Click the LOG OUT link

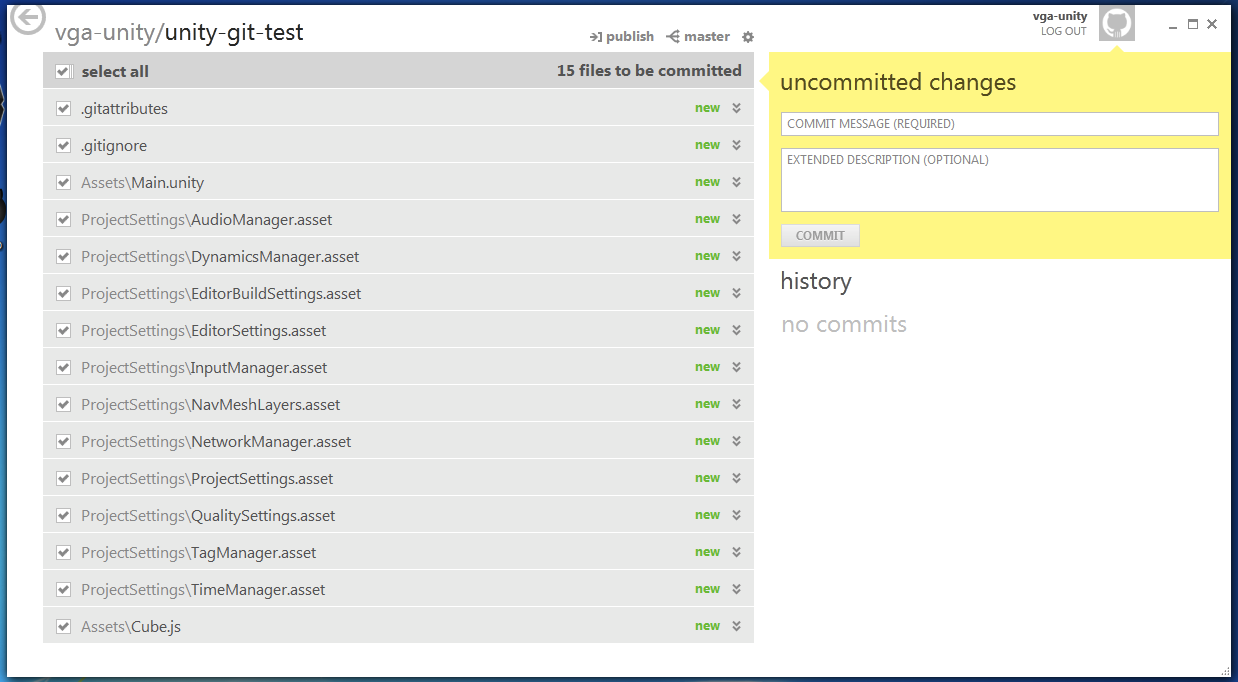1063,32
